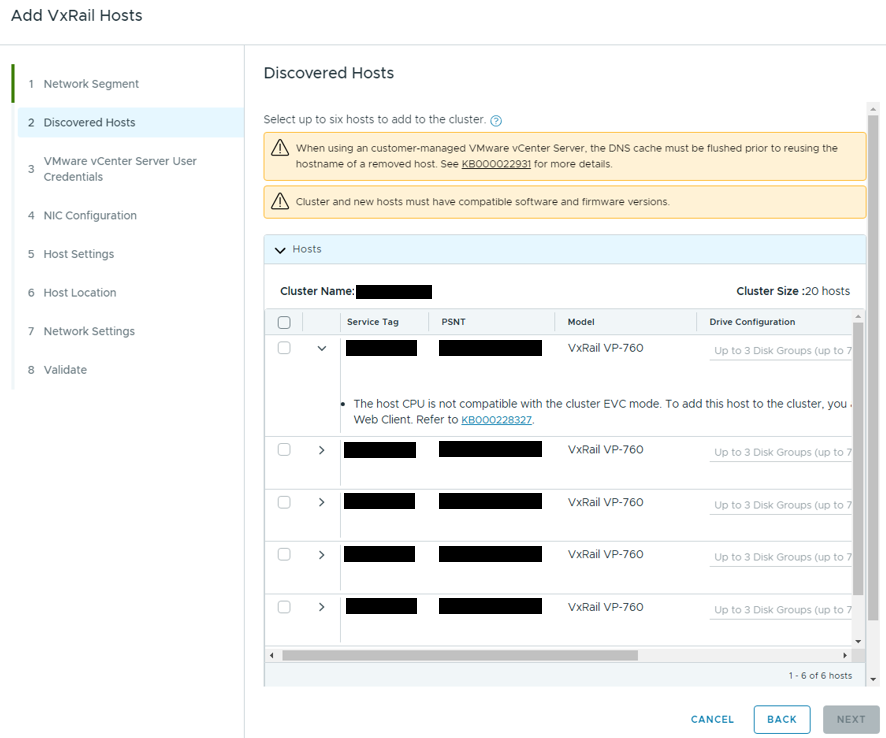Click the help question mark icon
This screenshot has width=886, height=738.
pyautogui.click(x=496, y=120)
